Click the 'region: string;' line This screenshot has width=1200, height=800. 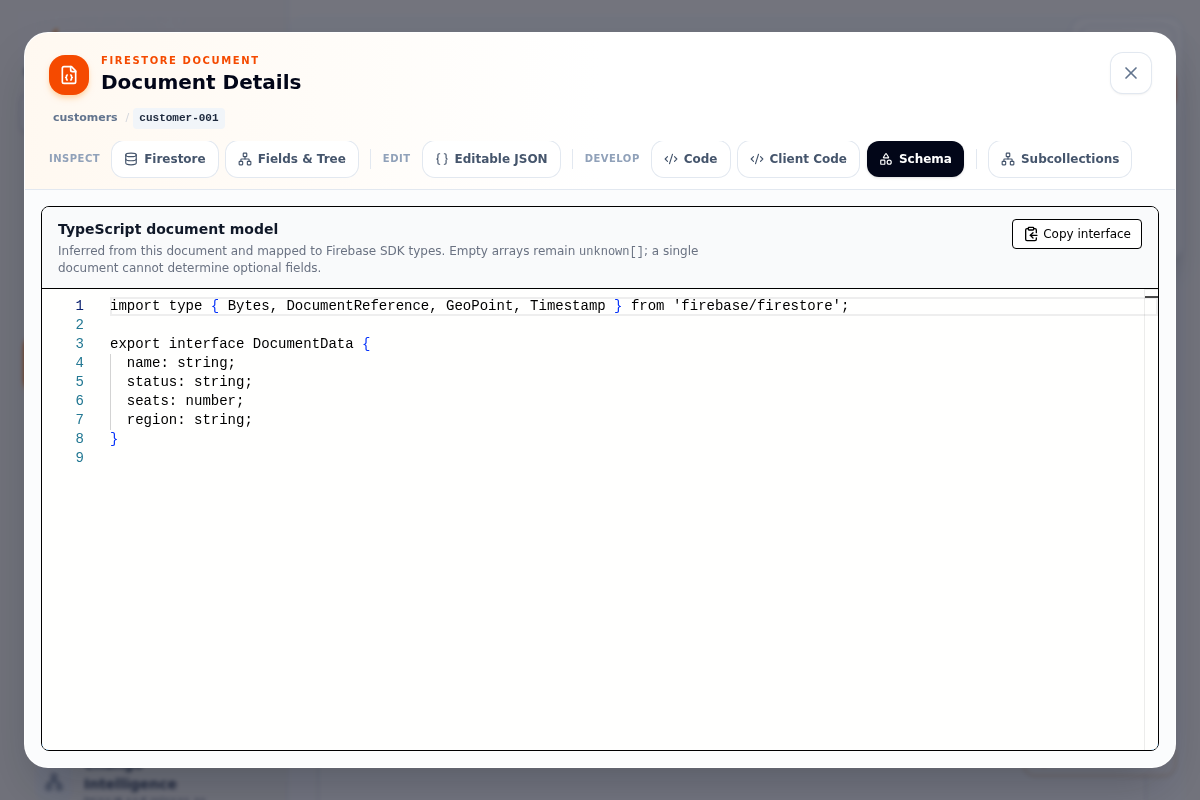click(190, 420)
